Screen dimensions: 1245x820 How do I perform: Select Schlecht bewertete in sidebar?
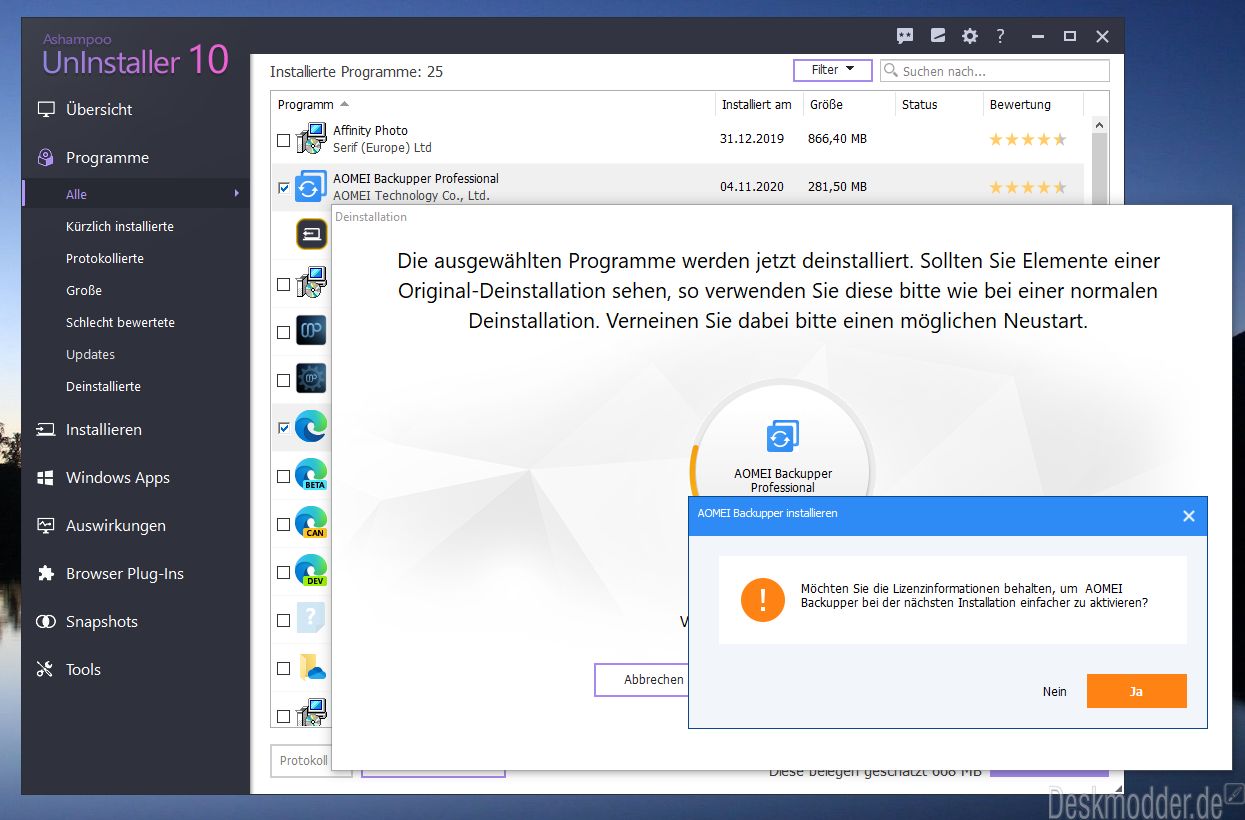point(120,322)
